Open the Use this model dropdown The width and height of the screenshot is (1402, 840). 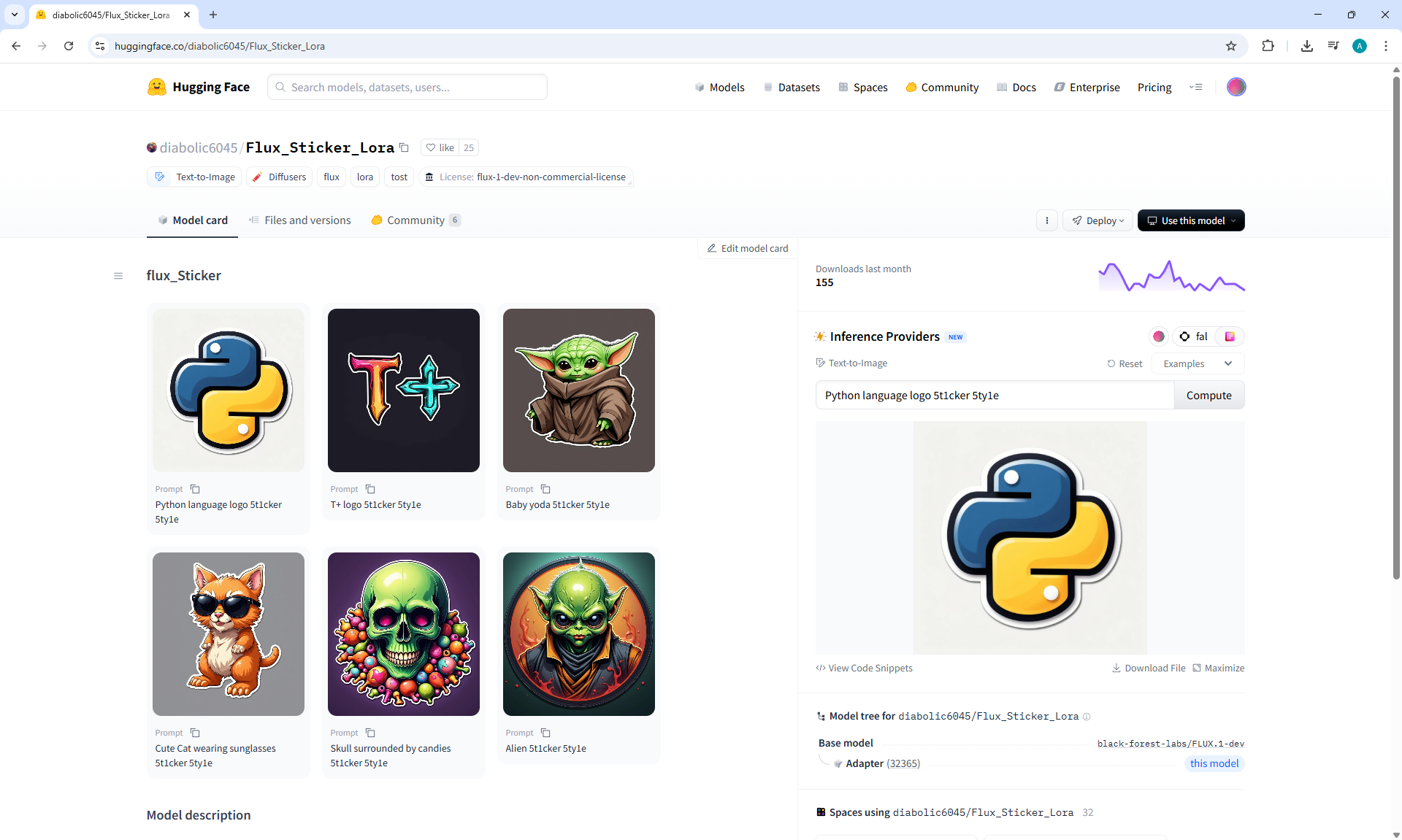coord(1191,220)
